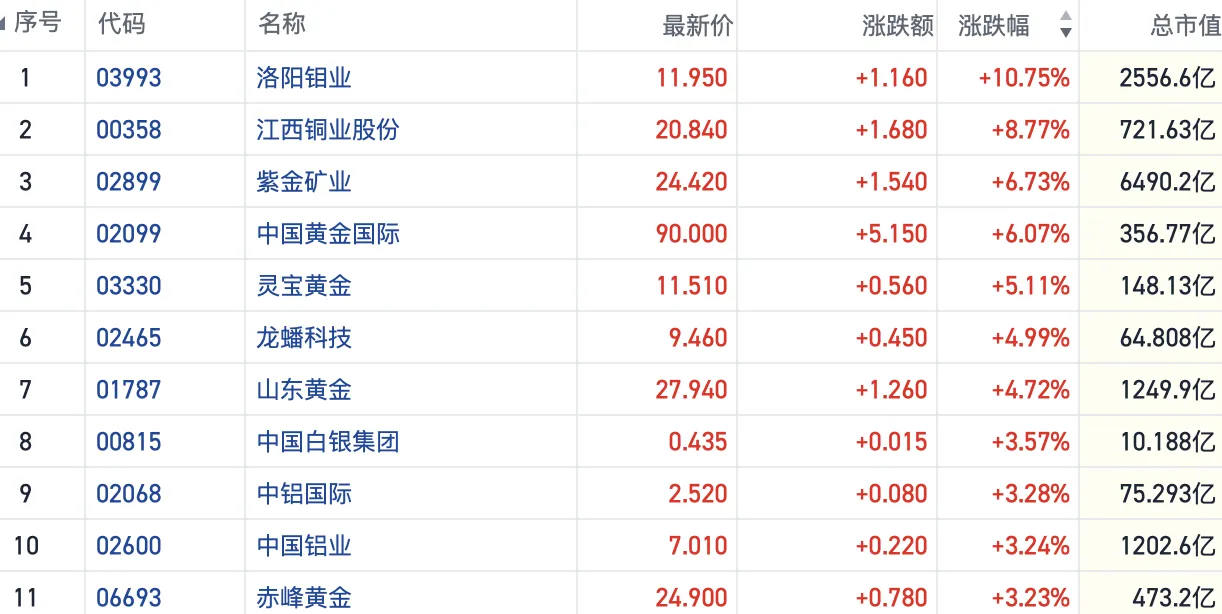Click stock code 02068
1222x614 pixels.
(128, 494)
